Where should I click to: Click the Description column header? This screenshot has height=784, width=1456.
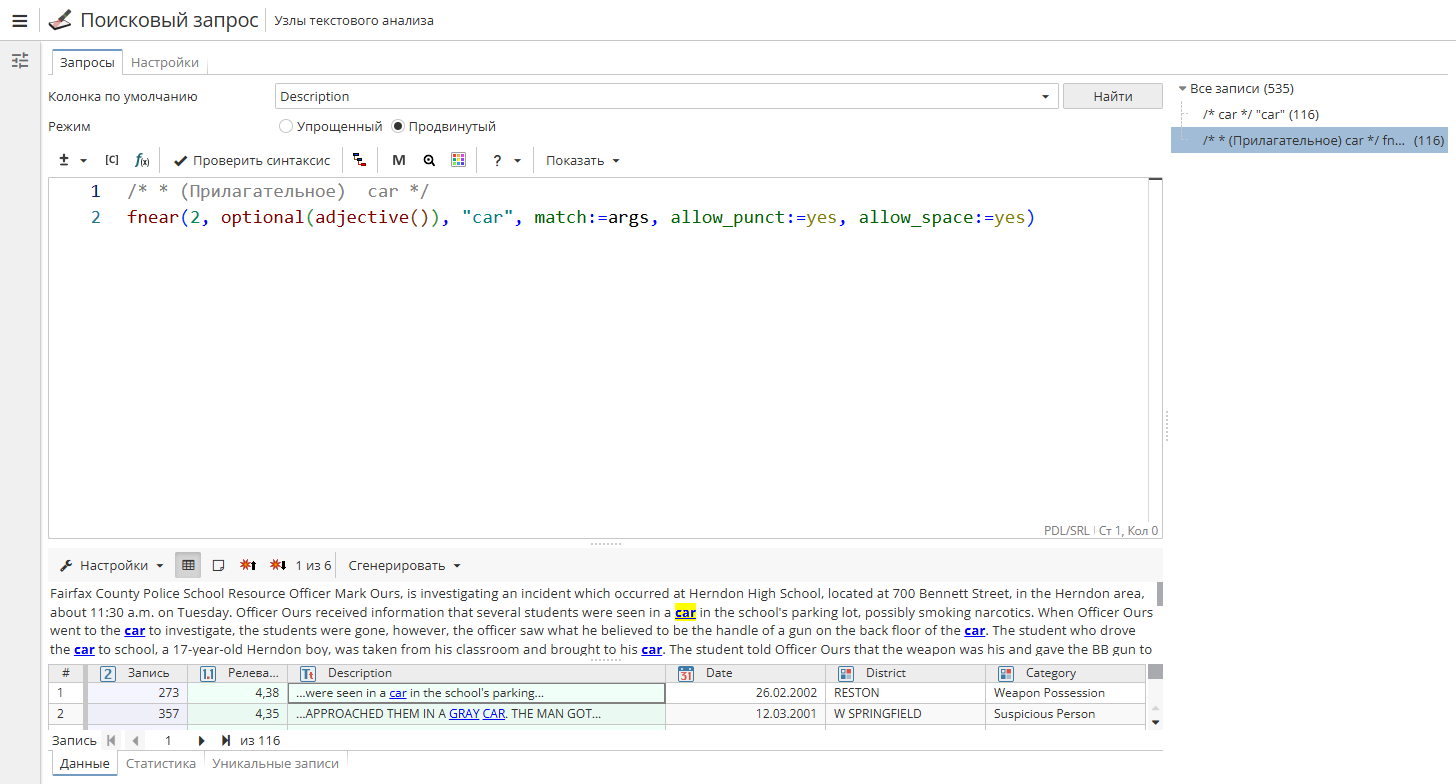[x=476, y=673]
